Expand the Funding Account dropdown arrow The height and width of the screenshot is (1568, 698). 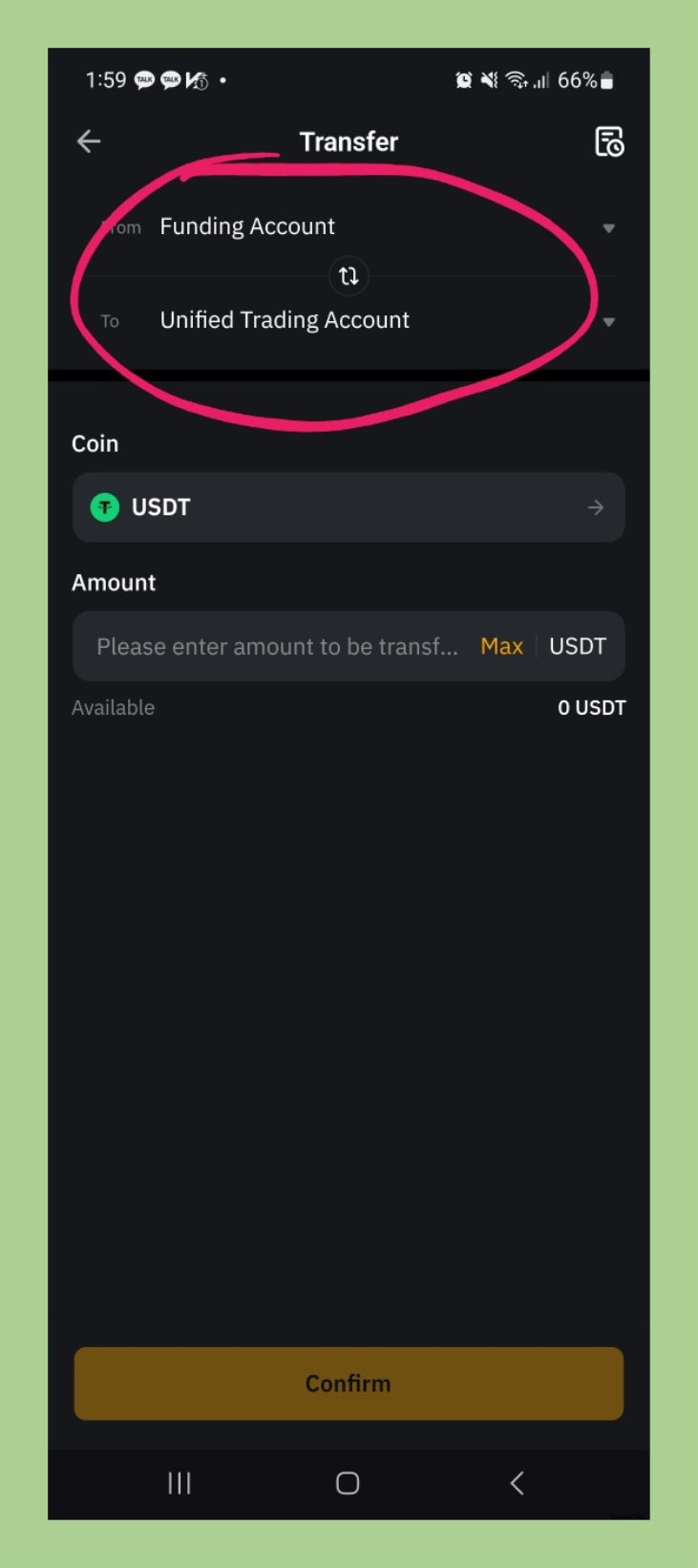coord(608,228)
